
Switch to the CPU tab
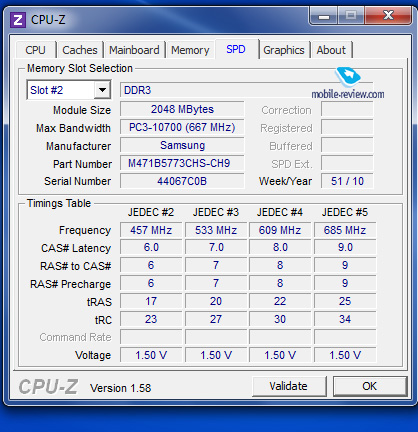tap(35, 50)
